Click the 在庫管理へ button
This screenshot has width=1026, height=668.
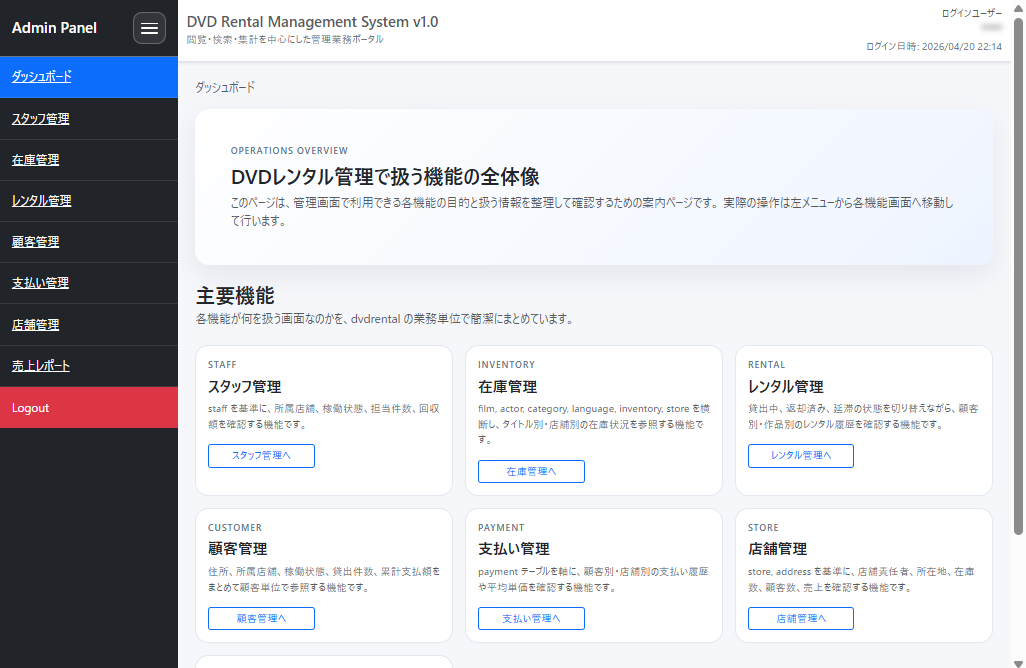click(x=531, y=472)
